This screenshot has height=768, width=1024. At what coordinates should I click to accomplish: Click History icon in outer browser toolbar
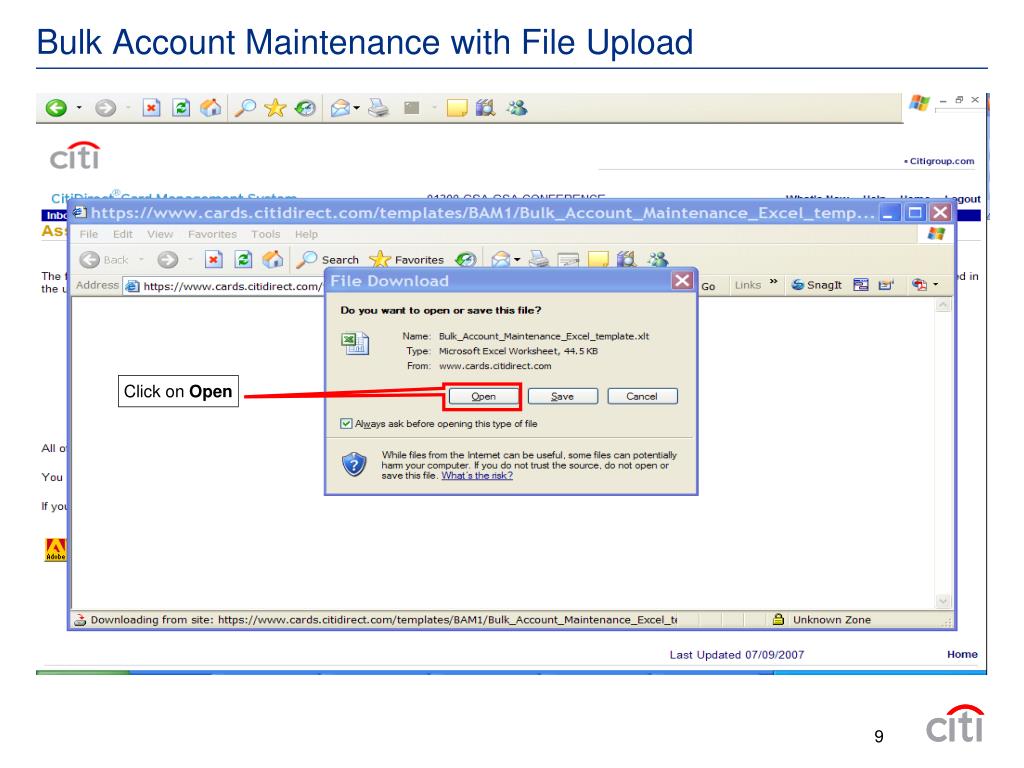(x=305, y=108)
